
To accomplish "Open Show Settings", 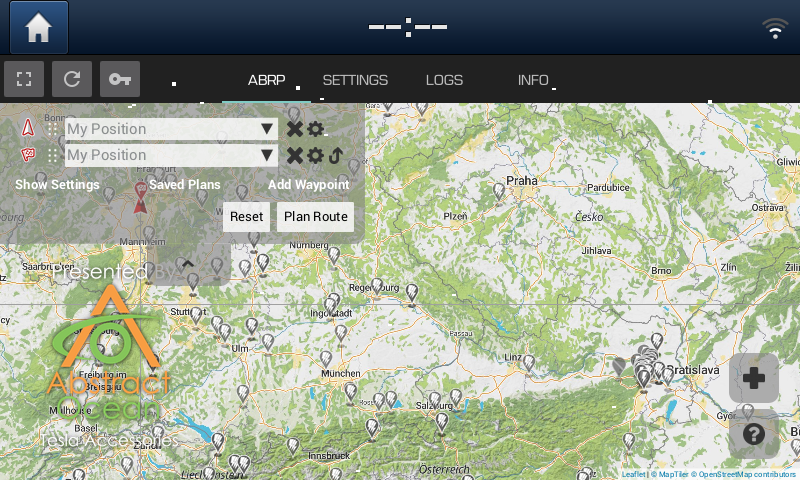I will point(57,185).
